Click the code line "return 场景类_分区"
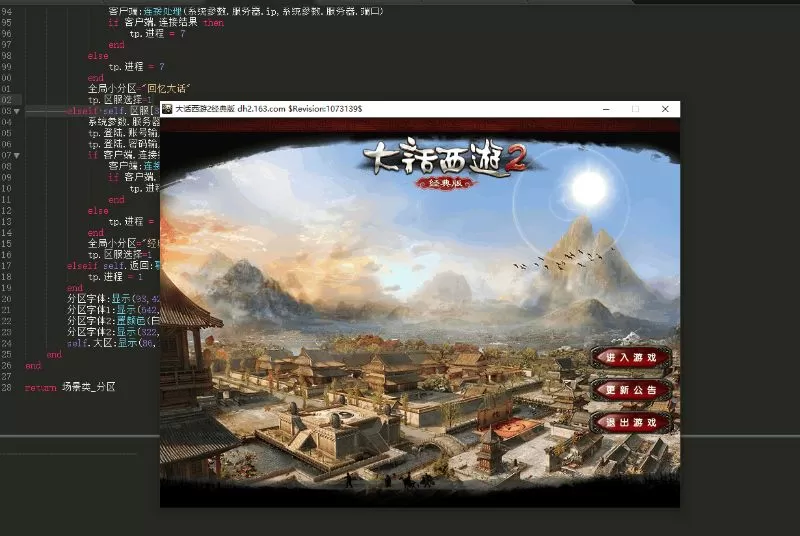Viewport: 800px width, 536px height. [70, 387]
